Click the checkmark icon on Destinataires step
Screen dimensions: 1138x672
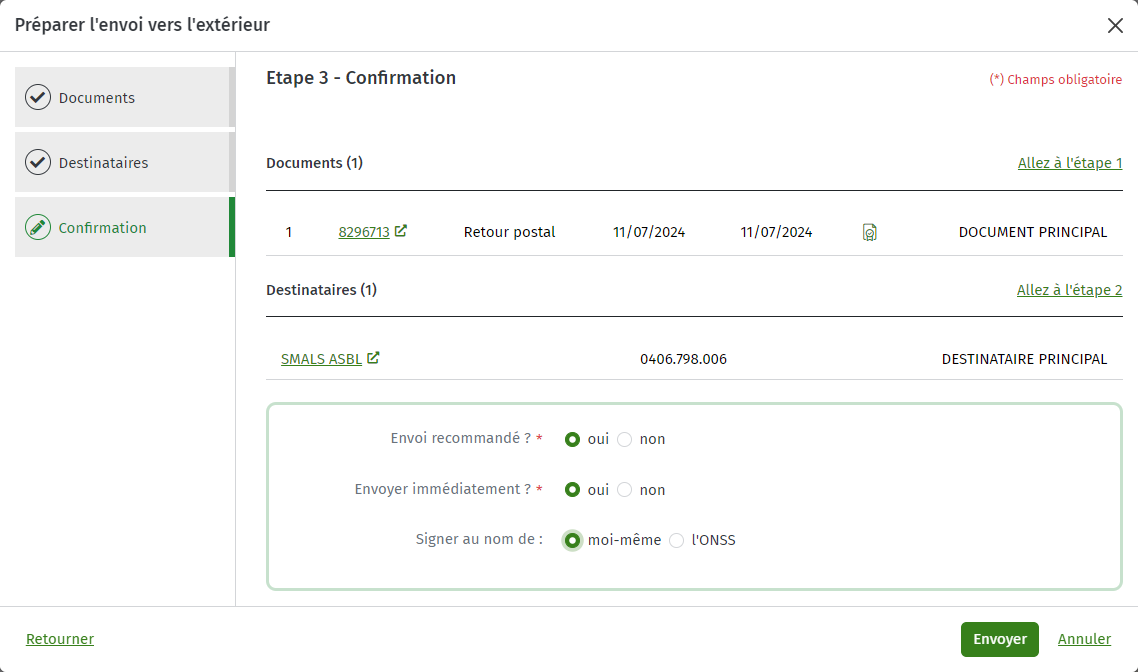38,162
